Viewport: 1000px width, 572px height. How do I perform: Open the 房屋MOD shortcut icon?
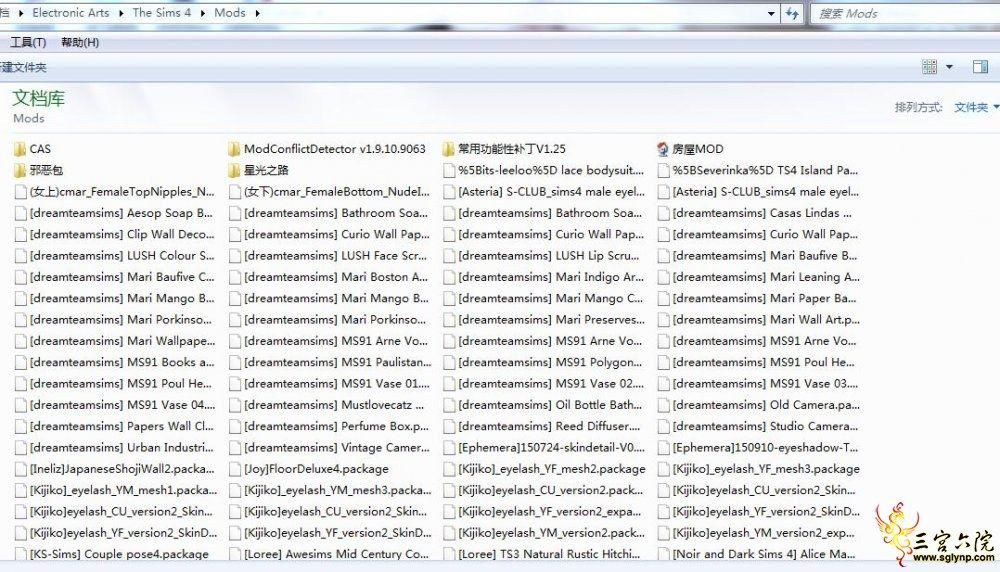(x=663, y=149)
